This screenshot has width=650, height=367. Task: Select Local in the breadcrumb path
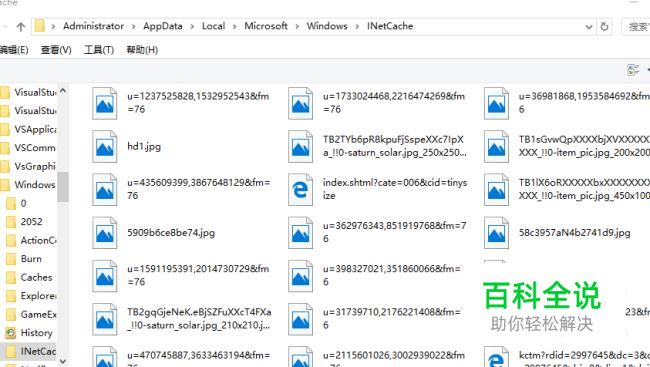[213, 26]
